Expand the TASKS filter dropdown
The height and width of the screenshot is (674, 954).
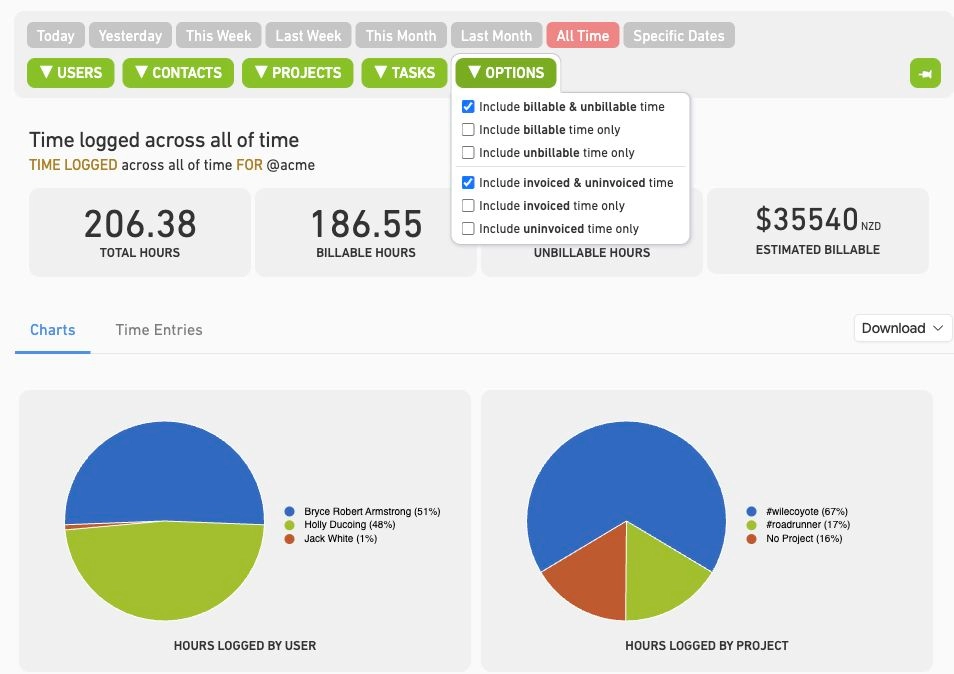[x=405, y=73]
